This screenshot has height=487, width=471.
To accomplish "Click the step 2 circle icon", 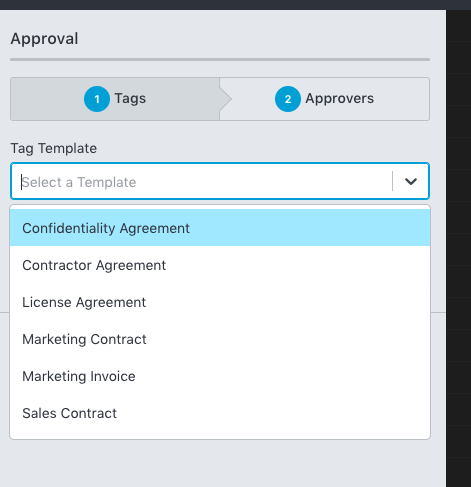I will [288, 99].
